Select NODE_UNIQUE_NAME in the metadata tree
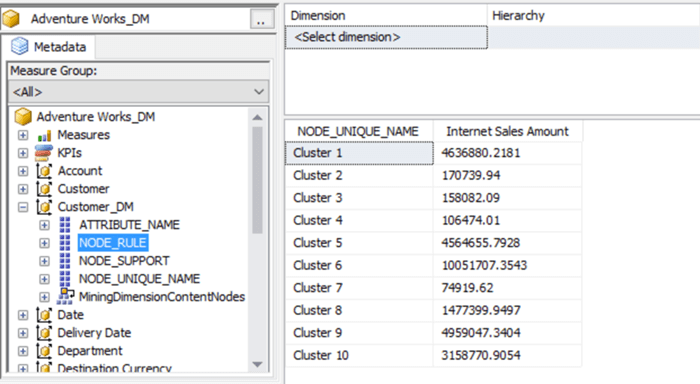The height and width of the screenshot is (384, 700). pos(139,279)
